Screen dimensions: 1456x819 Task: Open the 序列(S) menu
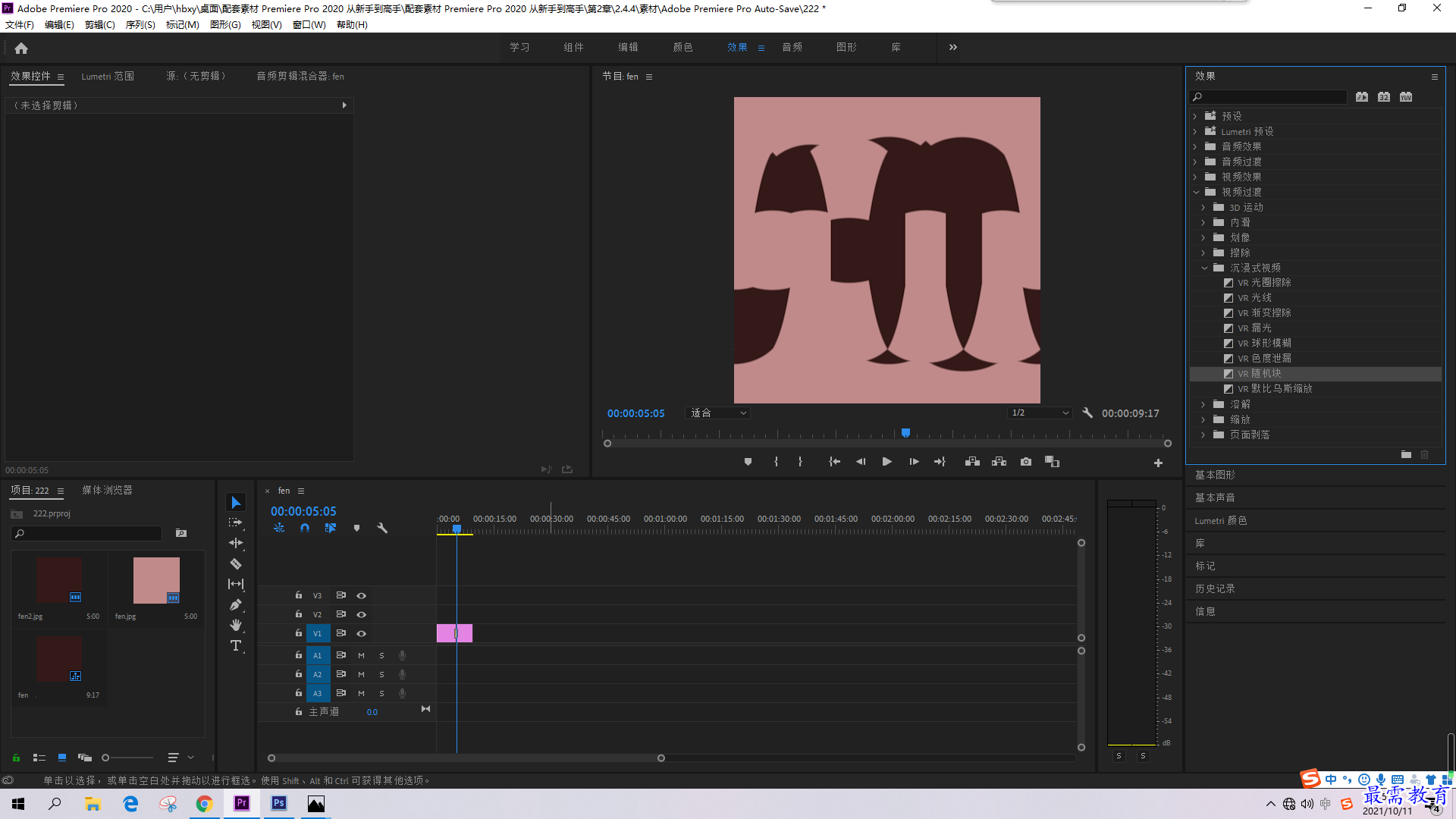pyautogui.click(x=140, y=25)
